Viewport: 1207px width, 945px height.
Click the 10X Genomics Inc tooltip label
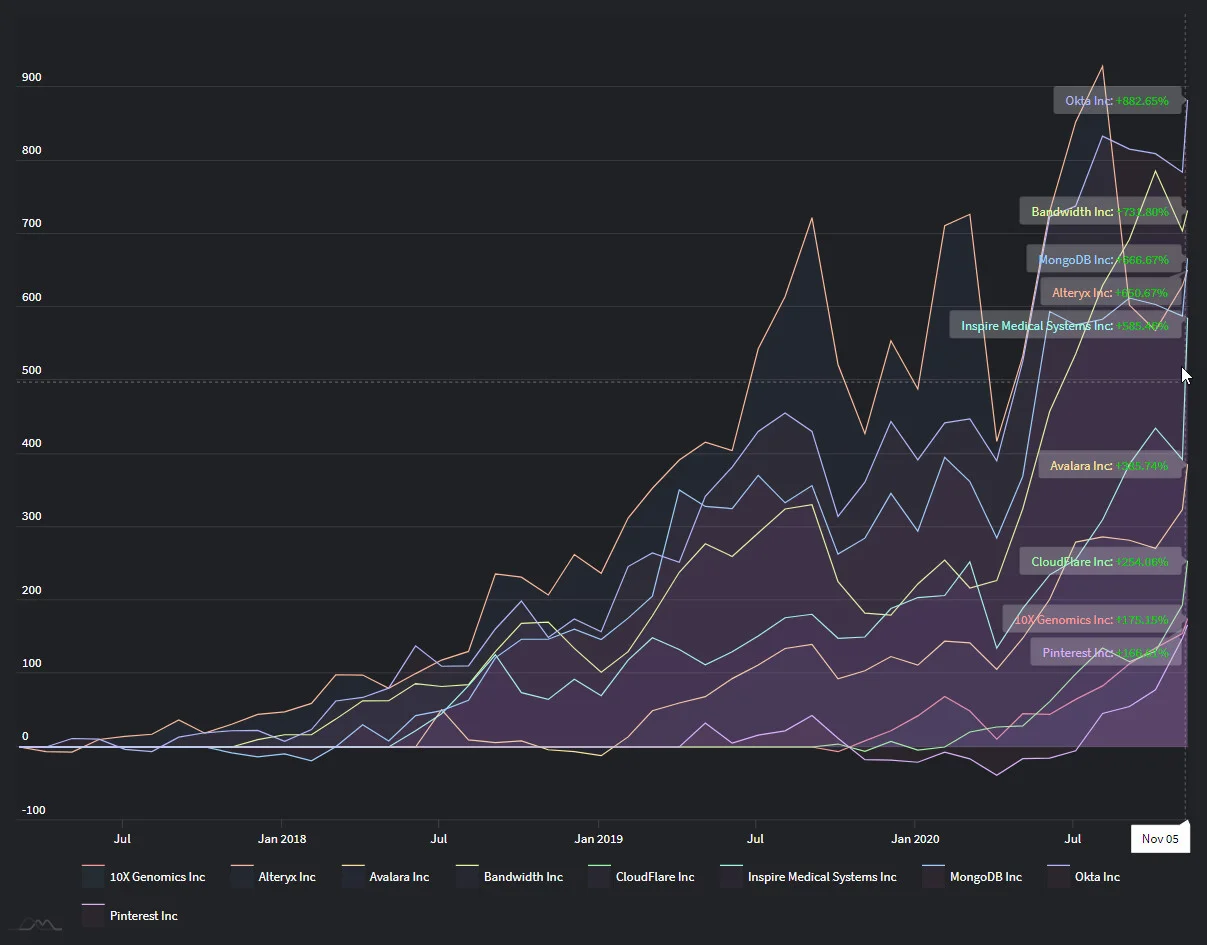click(x=1092, y=620)
